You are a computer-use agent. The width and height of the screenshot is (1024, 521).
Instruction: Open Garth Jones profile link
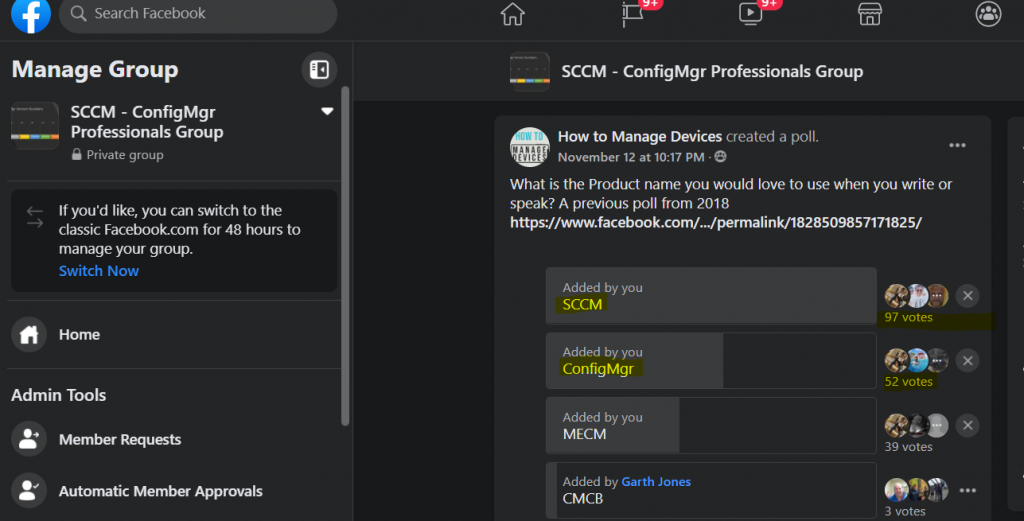pyautogui.click(x=656, y=482)
